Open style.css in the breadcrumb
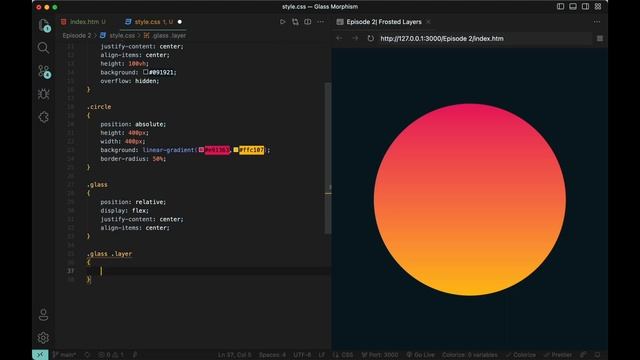The height and width of the screenshot is (360, 640). pyautogui.click(x=122, y=36)
